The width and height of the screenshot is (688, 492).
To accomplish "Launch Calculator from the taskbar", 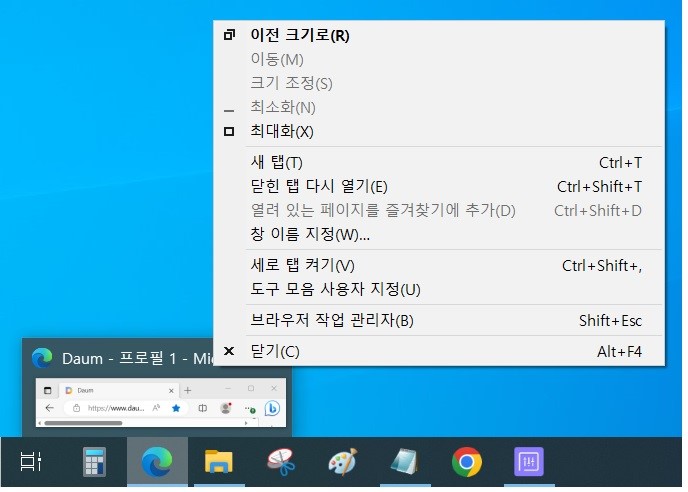I will [x=94, y=462].
